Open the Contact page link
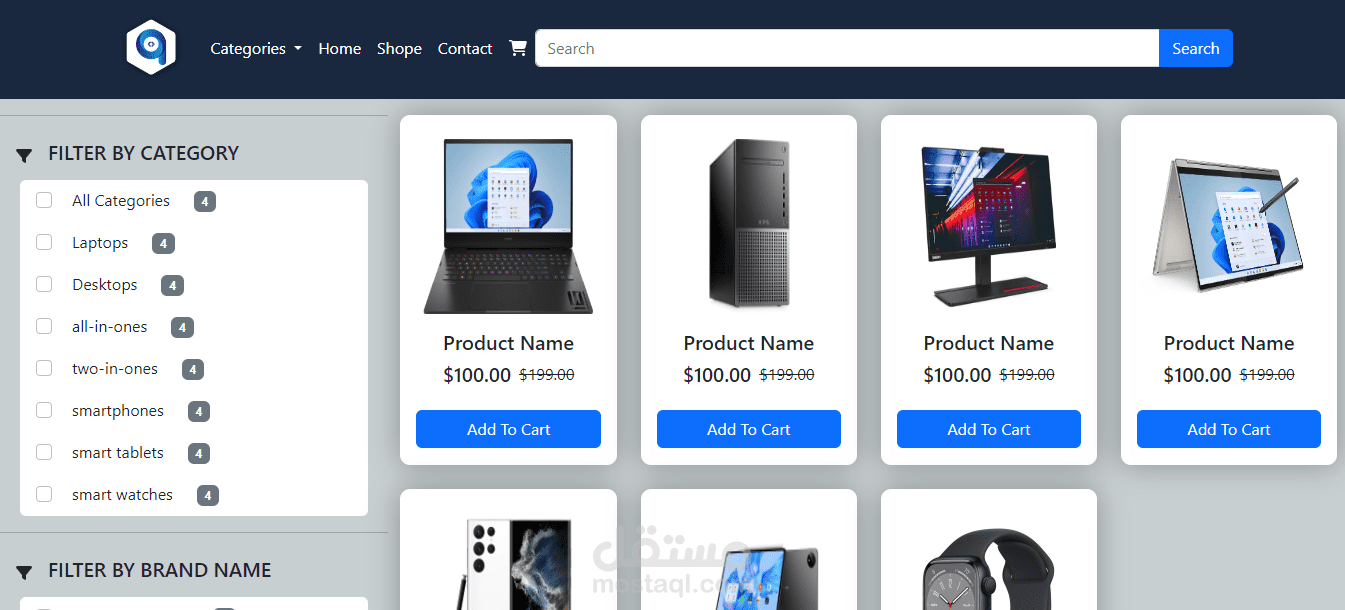1345x610 pixels. point(465,48)
